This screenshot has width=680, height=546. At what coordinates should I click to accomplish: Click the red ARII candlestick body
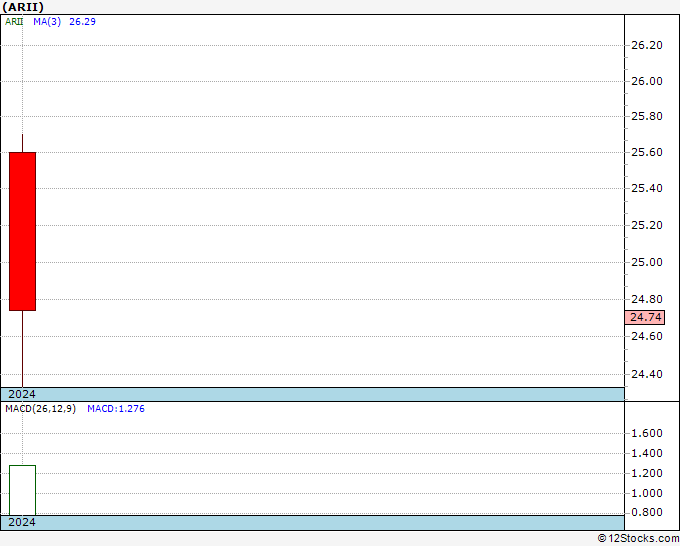(23, 232)
